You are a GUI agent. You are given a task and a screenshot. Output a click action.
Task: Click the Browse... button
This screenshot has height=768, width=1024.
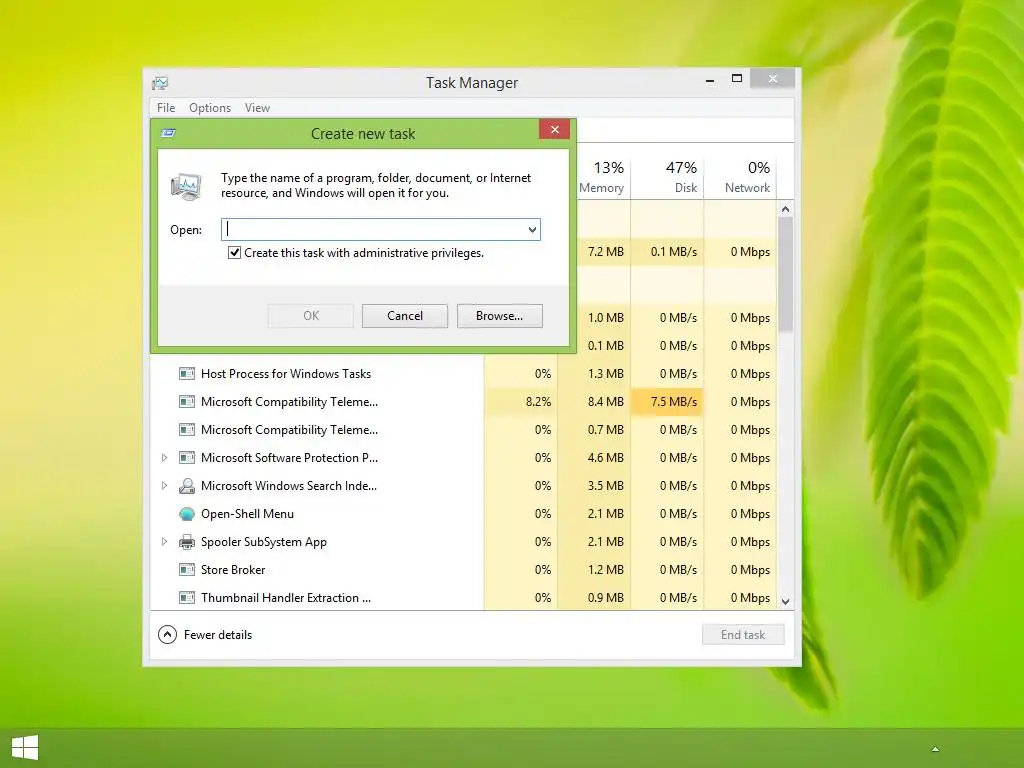click(x=500, y=316)
